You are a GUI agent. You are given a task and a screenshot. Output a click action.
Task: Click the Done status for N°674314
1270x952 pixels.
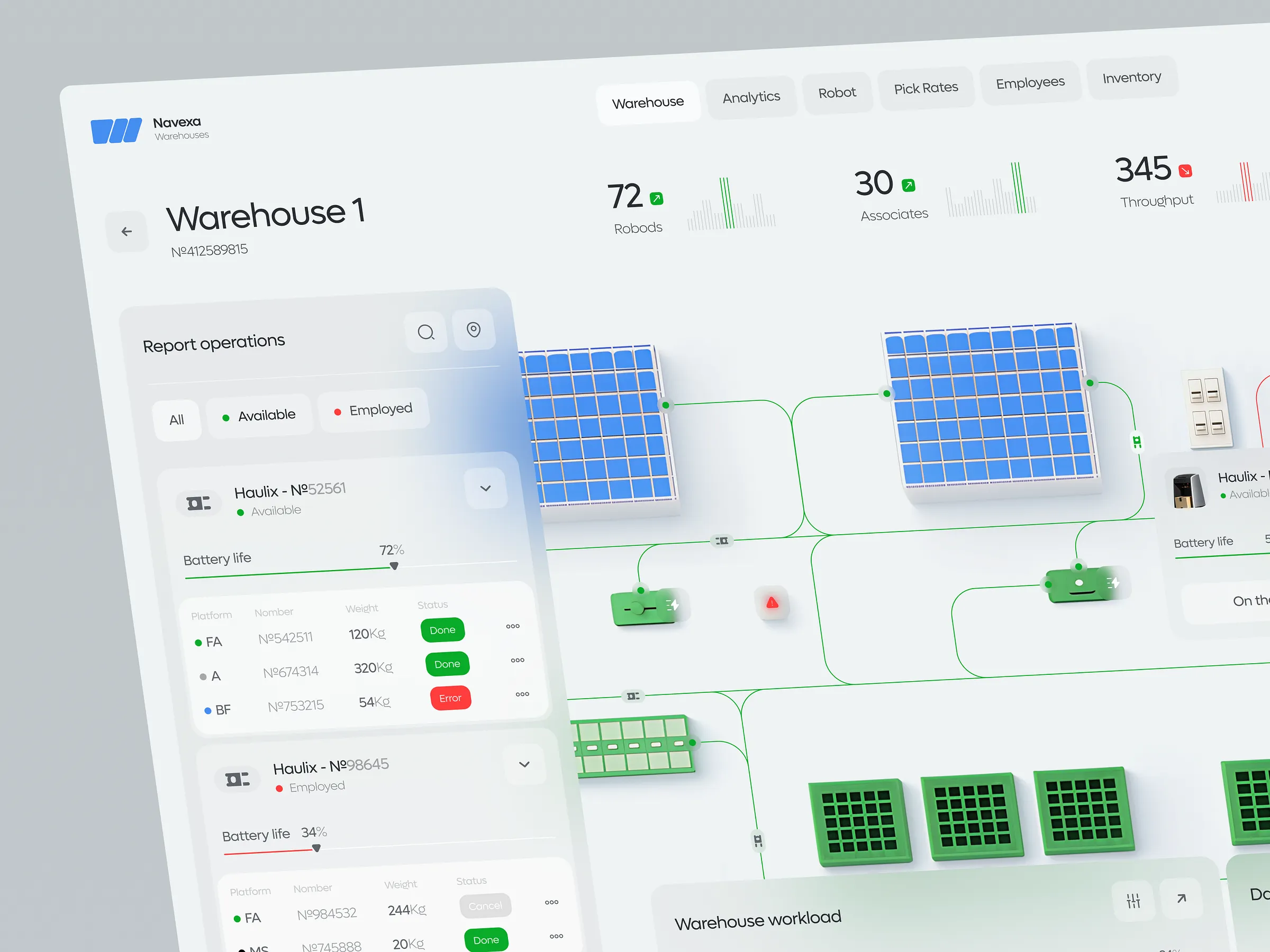click(447, 664)
